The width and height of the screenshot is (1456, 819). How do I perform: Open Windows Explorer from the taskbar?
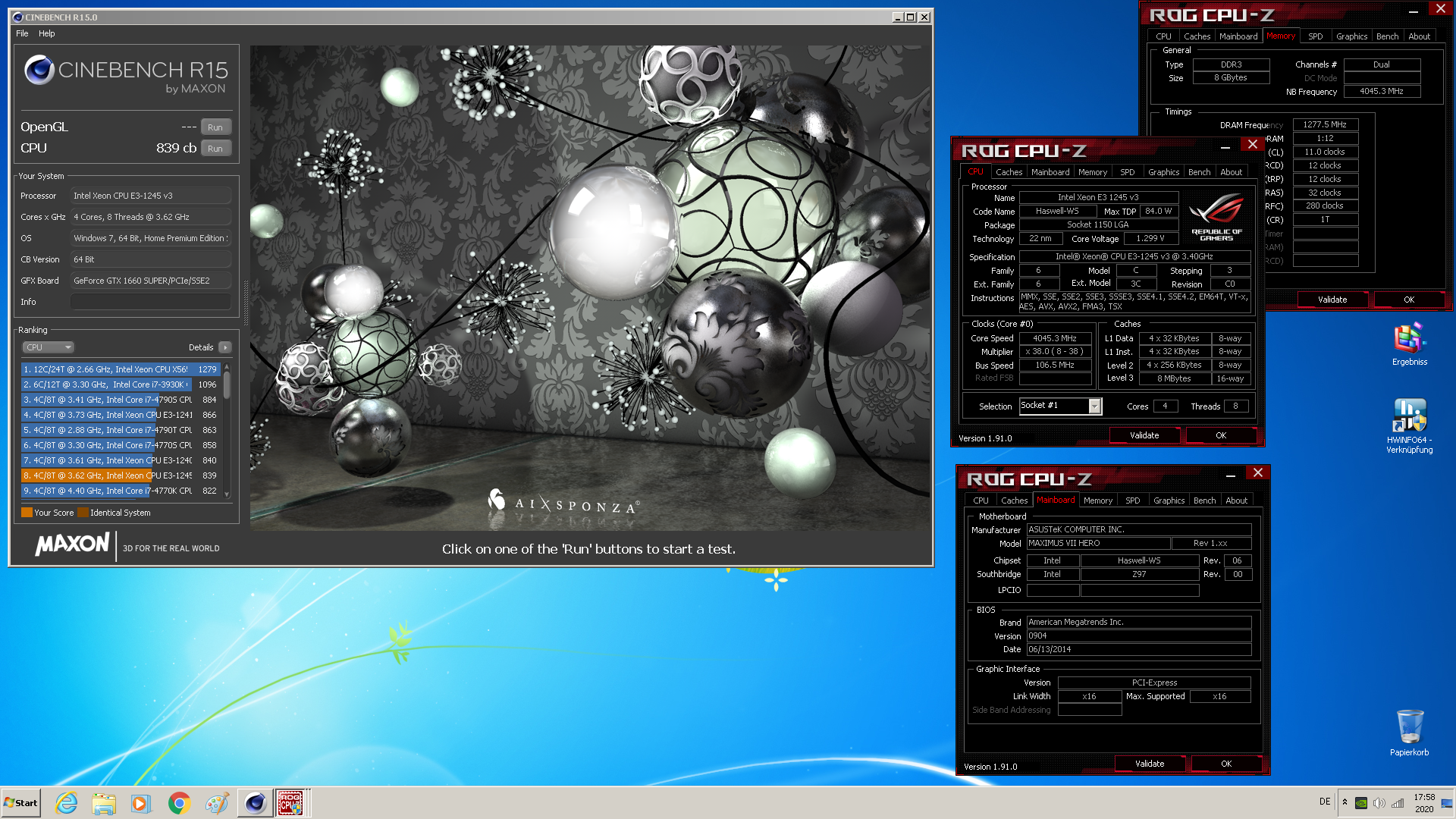[x=104, y=802]
